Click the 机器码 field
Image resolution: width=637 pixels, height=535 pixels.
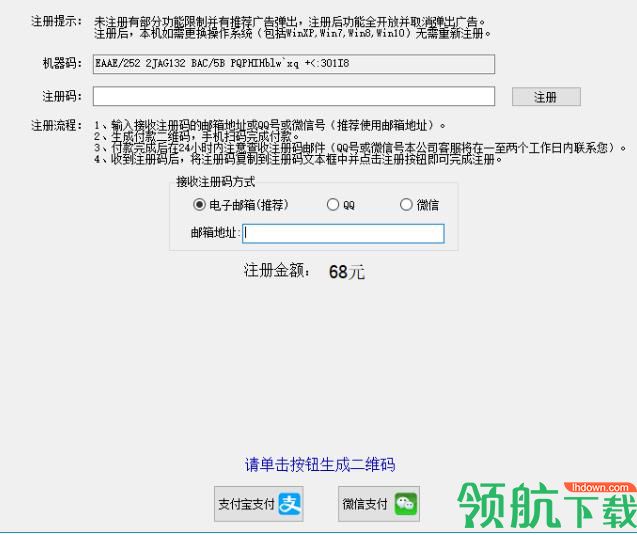[294, 64]
